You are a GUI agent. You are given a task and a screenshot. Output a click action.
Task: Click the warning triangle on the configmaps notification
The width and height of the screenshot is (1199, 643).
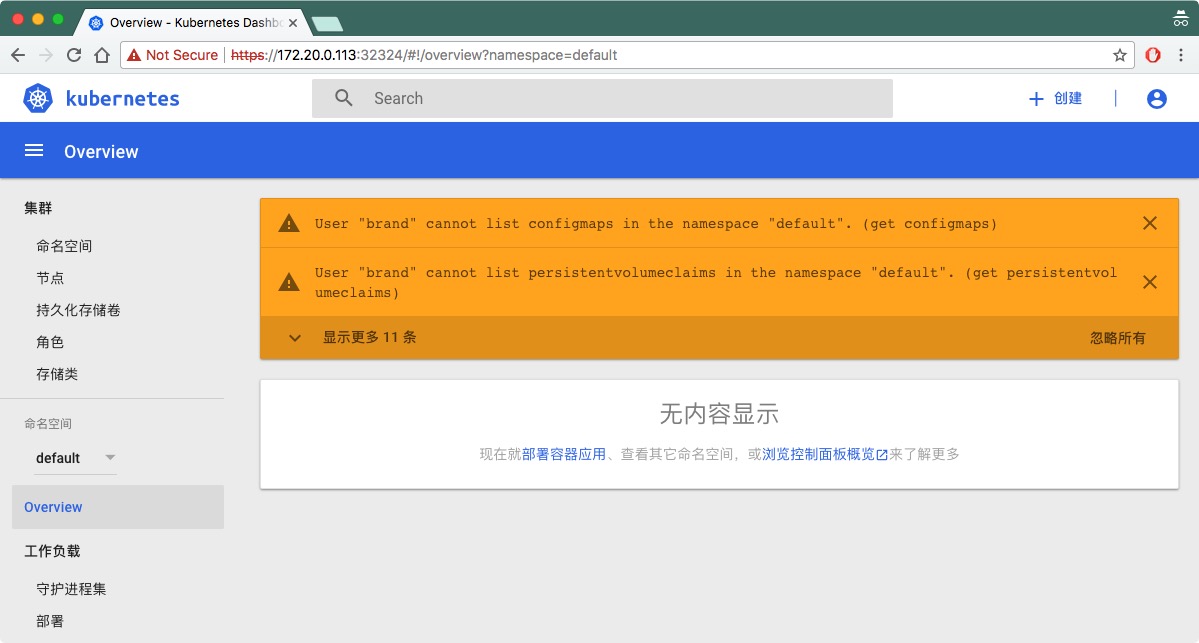(x=289, y=223)
